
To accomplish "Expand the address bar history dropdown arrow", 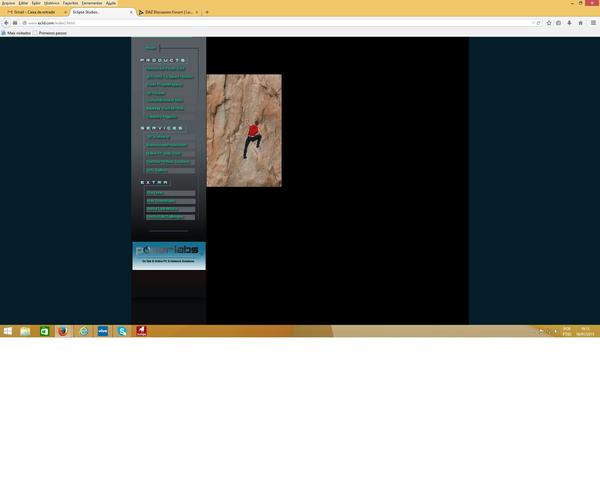I will (x=533, y=23).
